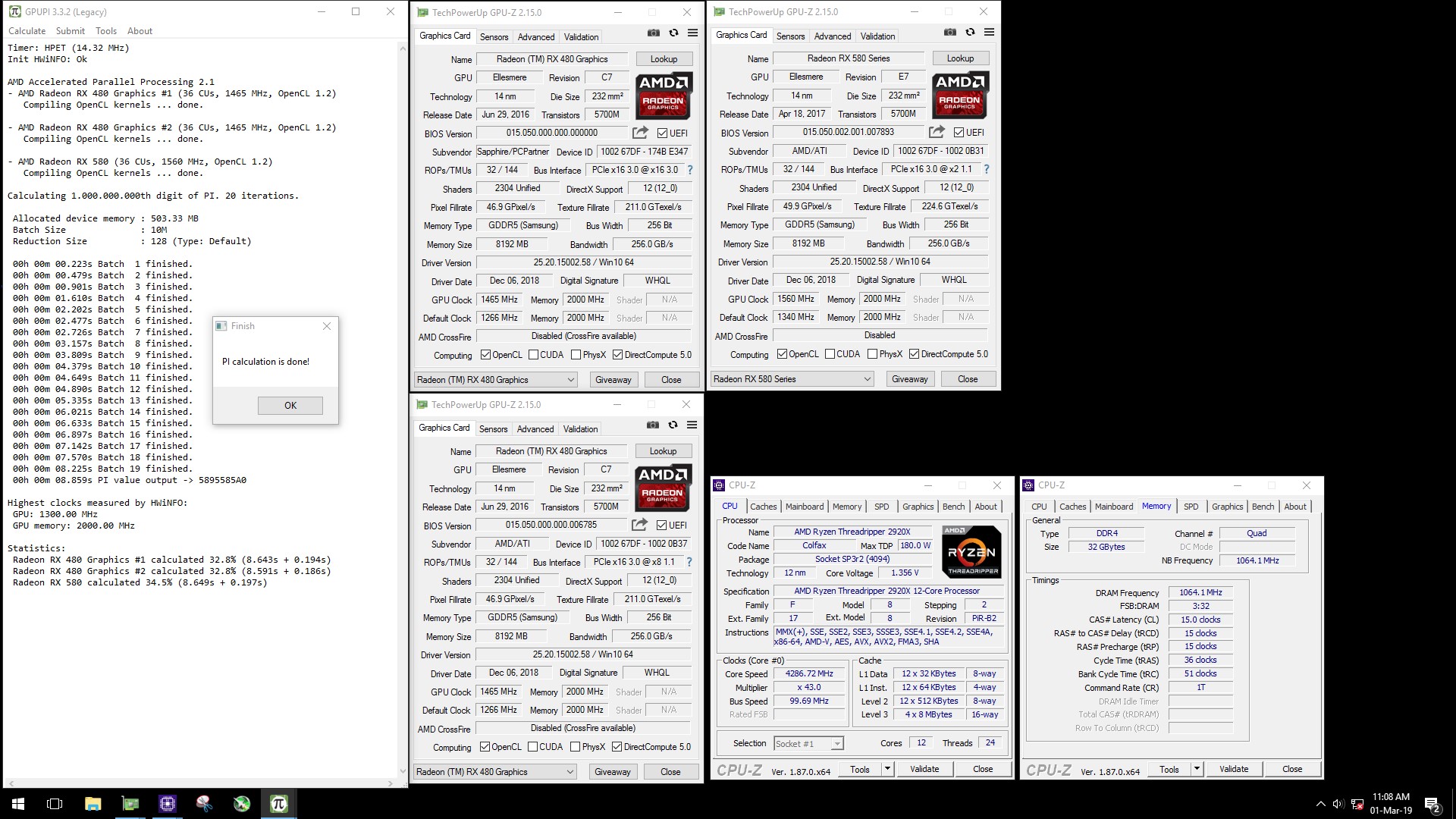Image resolution: width=1456 pixels, height=819 pixels.
Task: Click OK in Finish dialog
Action: (290, 406)
